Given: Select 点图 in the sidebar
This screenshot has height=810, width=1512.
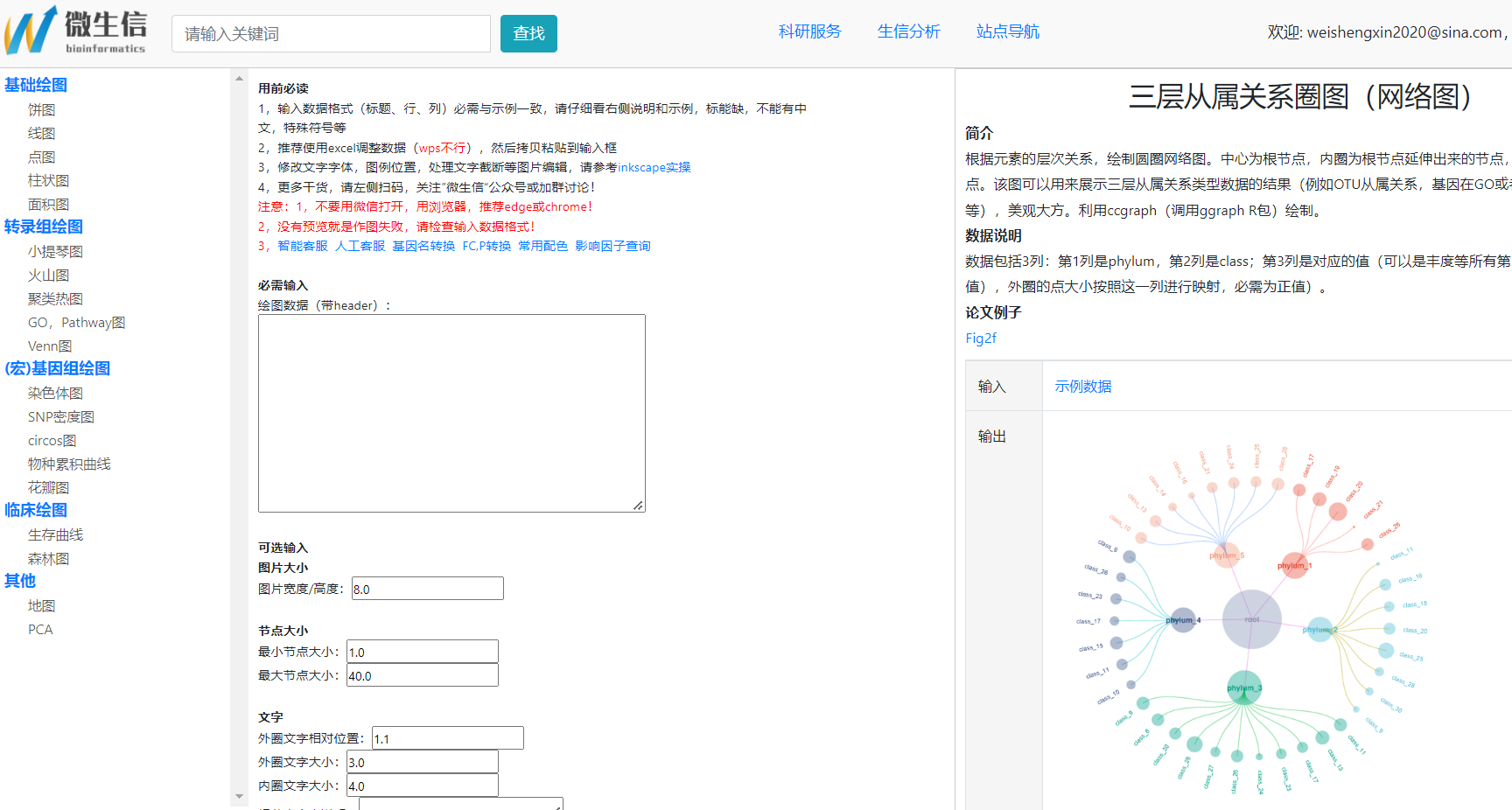Looking at the screenshot, I should pyautogui.click(x=41, y=157).
